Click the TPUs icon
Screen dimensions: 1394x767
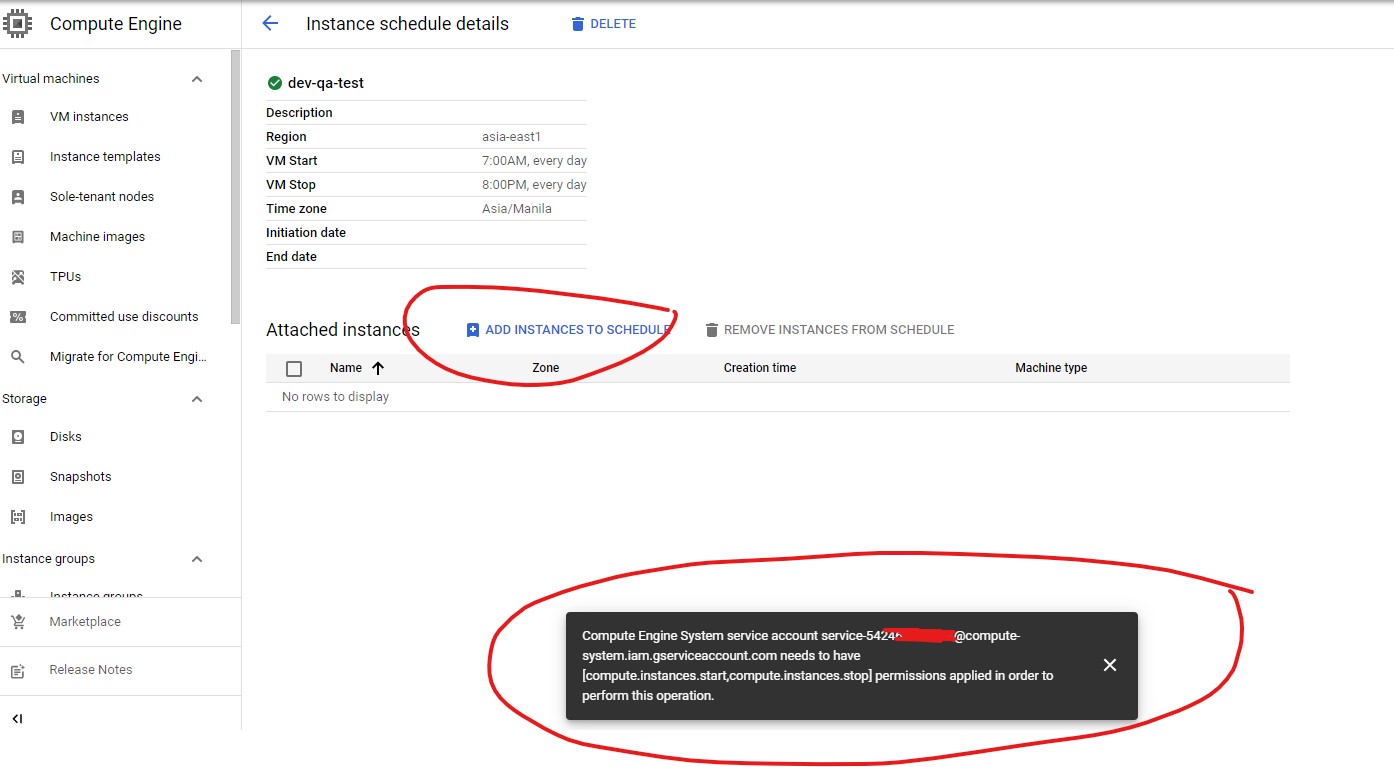(18, 276)
